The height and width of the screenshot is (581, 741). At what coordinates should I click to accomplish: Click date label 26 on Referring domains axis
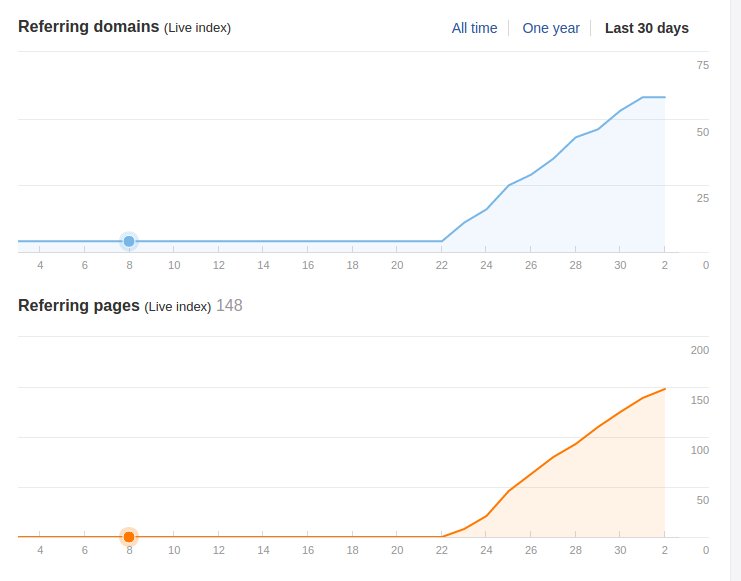(531, 265)
